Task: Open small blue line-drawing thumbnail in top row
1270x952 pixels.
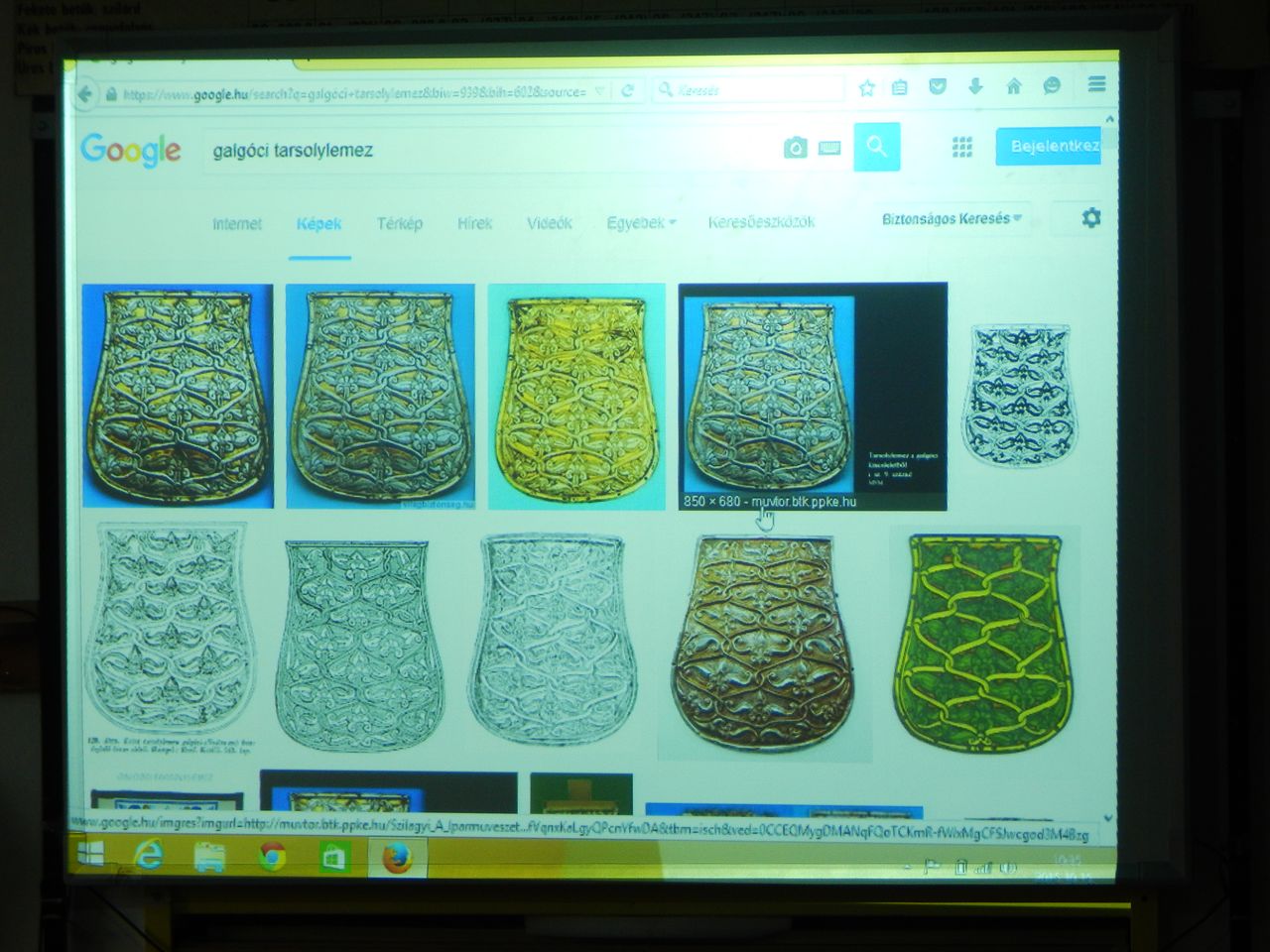Action: click(x=1020, y=394)
